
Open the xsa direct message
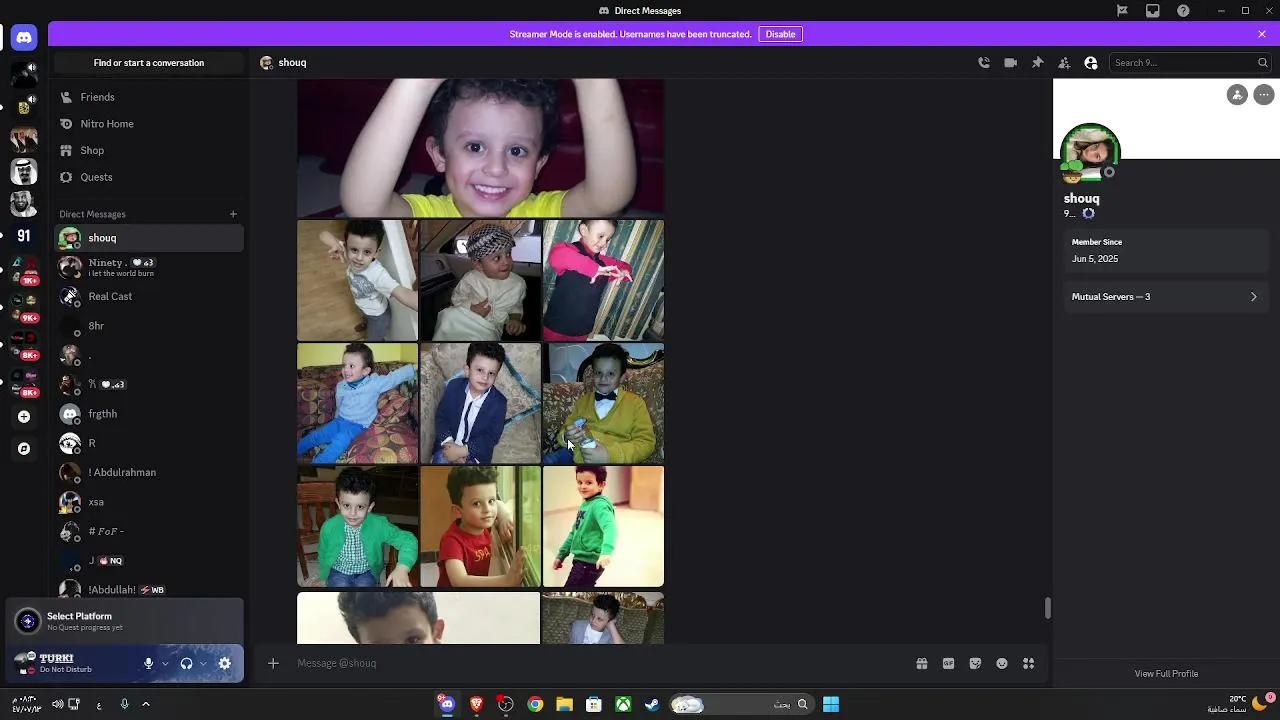point(149,502)
